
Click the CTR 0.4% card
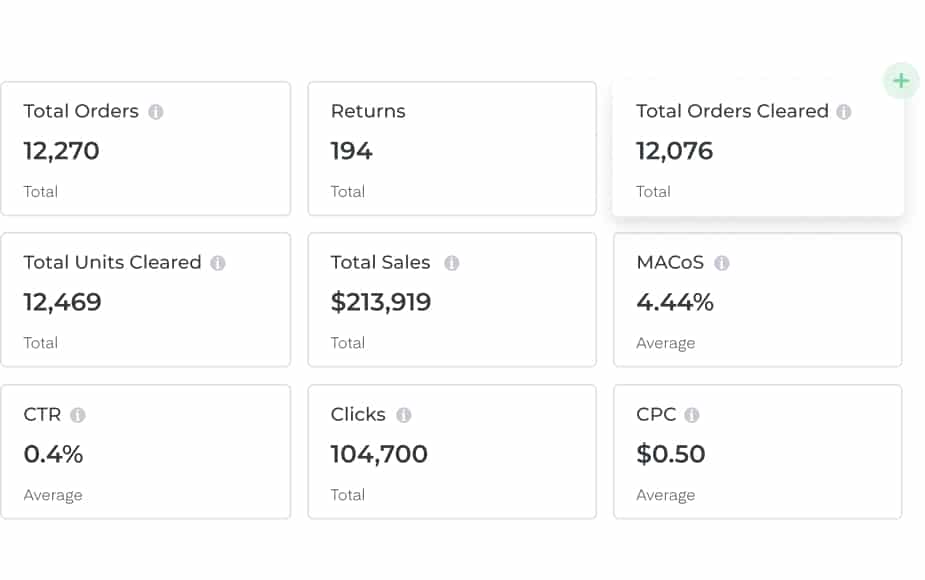[x=145, y=452]
